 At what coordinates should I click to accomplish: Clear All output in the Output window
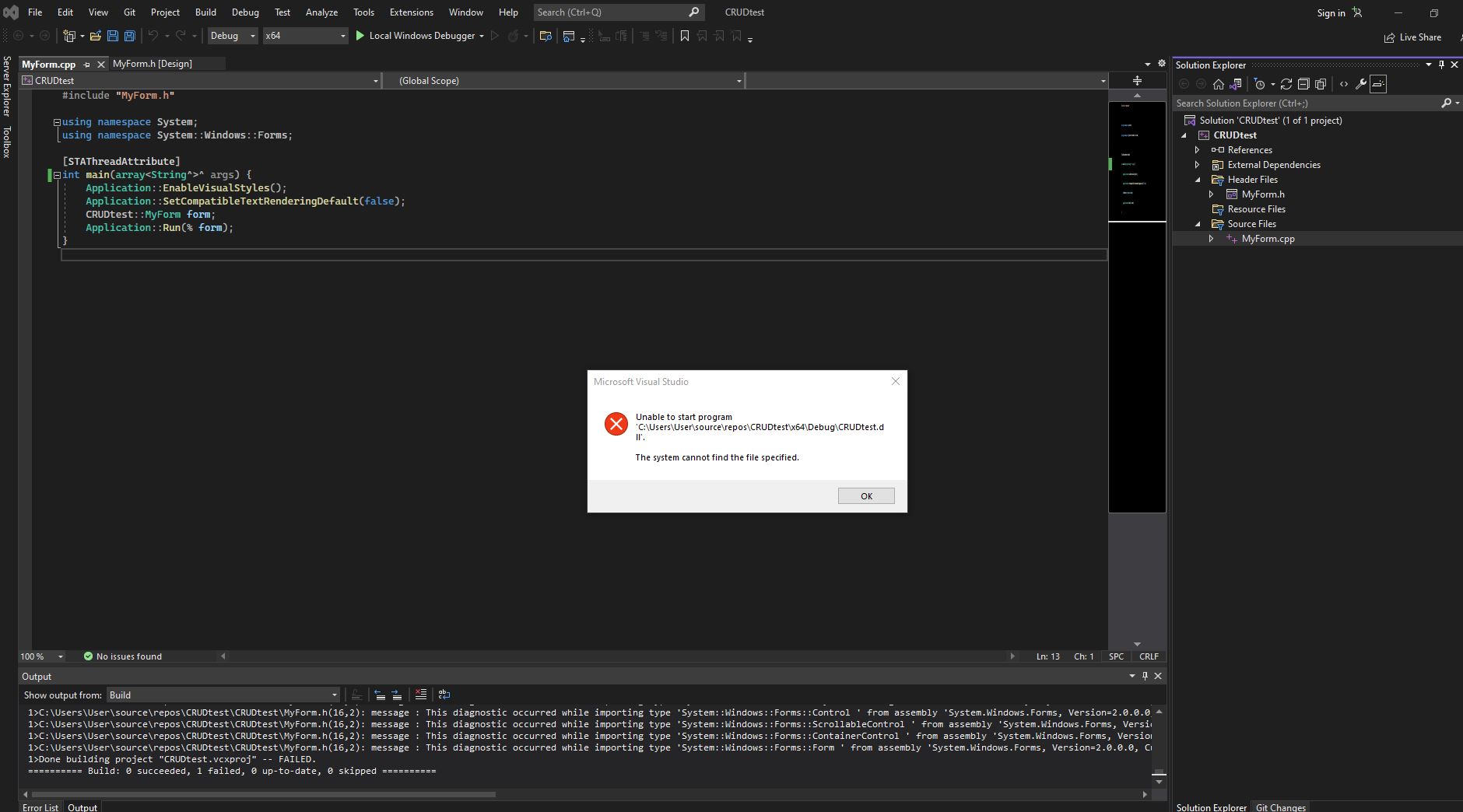(x=419, y=695)
